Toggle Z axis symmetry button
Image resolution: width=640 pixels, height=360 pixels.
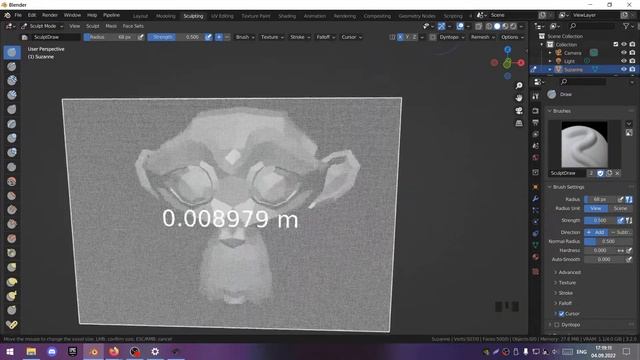414,37
